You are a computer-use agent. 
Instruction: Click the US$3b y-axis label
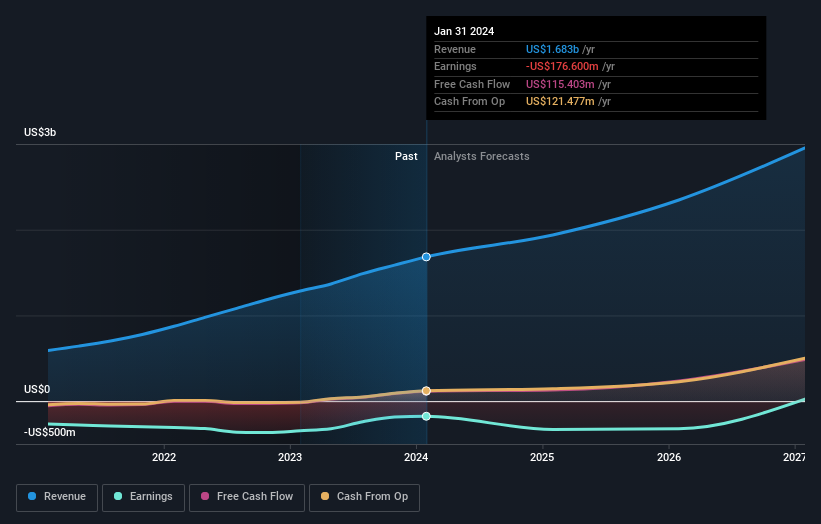tap(40, 132)
